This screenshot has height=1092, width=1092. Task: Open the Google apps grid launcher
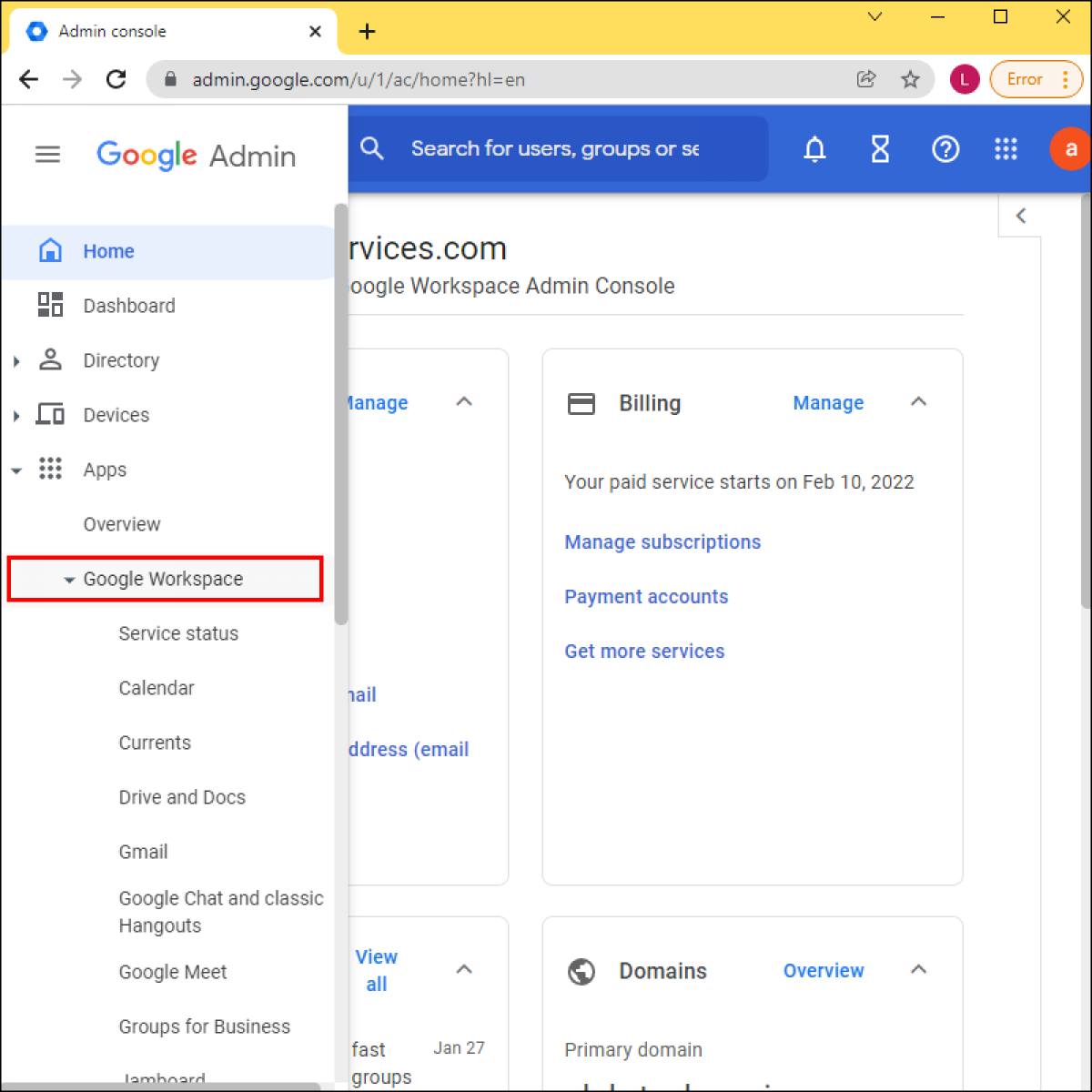[1006, 148]
